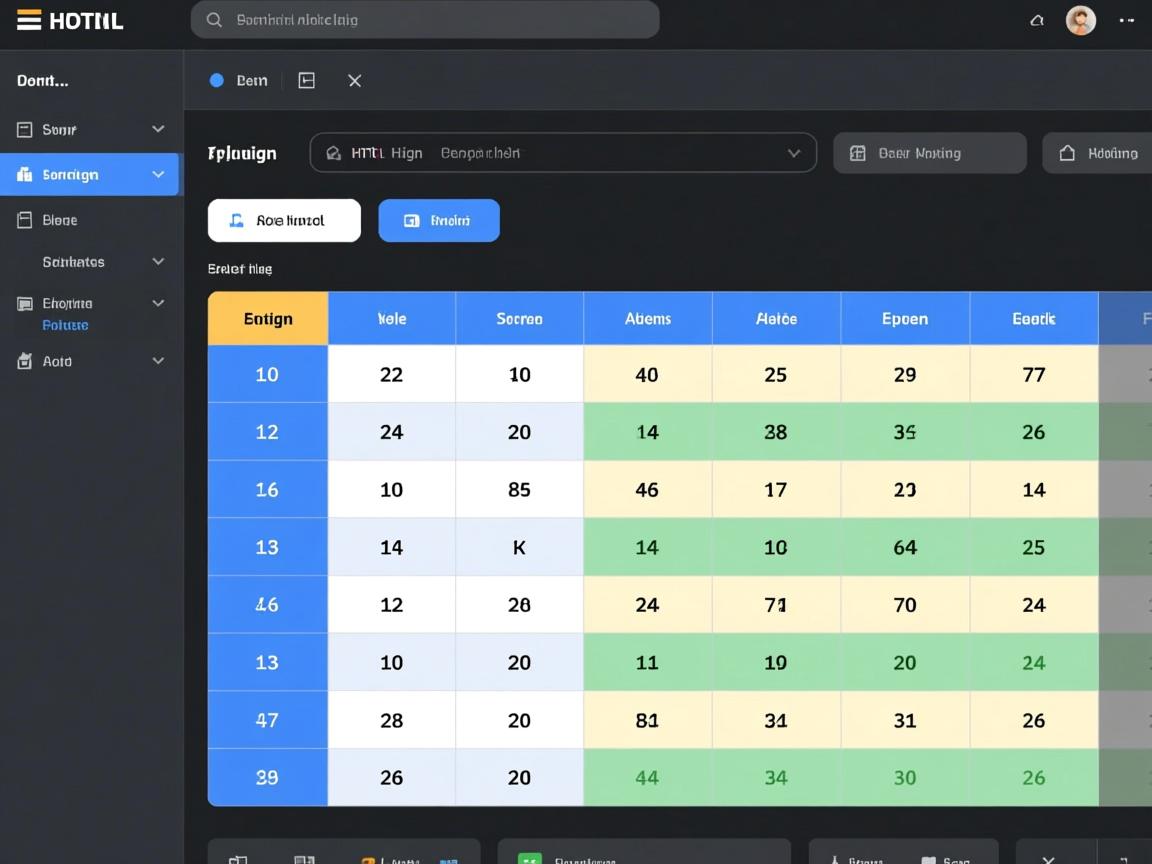
Task: Click the Aotd sidebar icon
Action: (25, 361)
